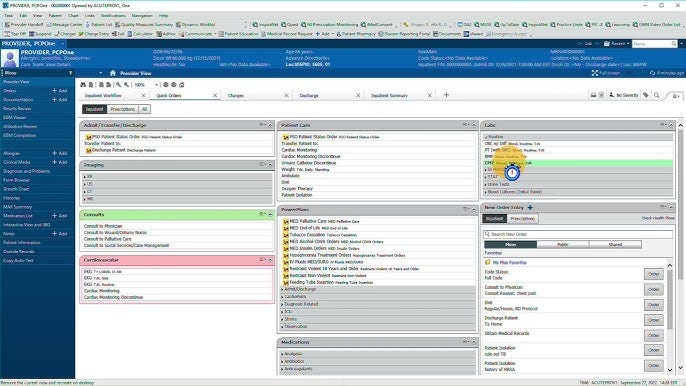686x386 pixels.
Task: Collapse the Consults section
Action: click(x=270, y=214)
